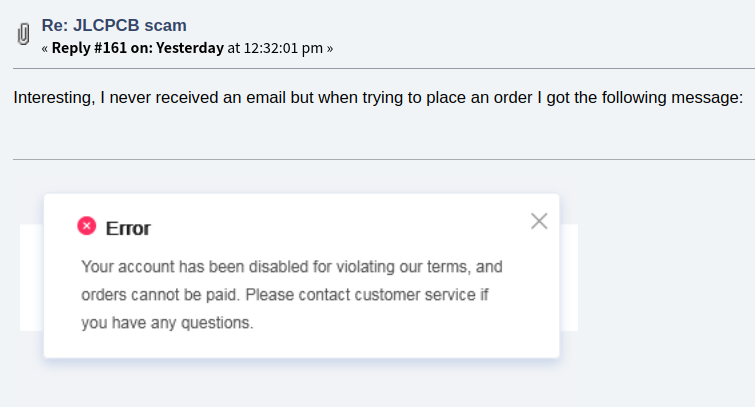Click the post text starting "Interesting, I never"
Screen dimensions: 755x407
[378, 98]
